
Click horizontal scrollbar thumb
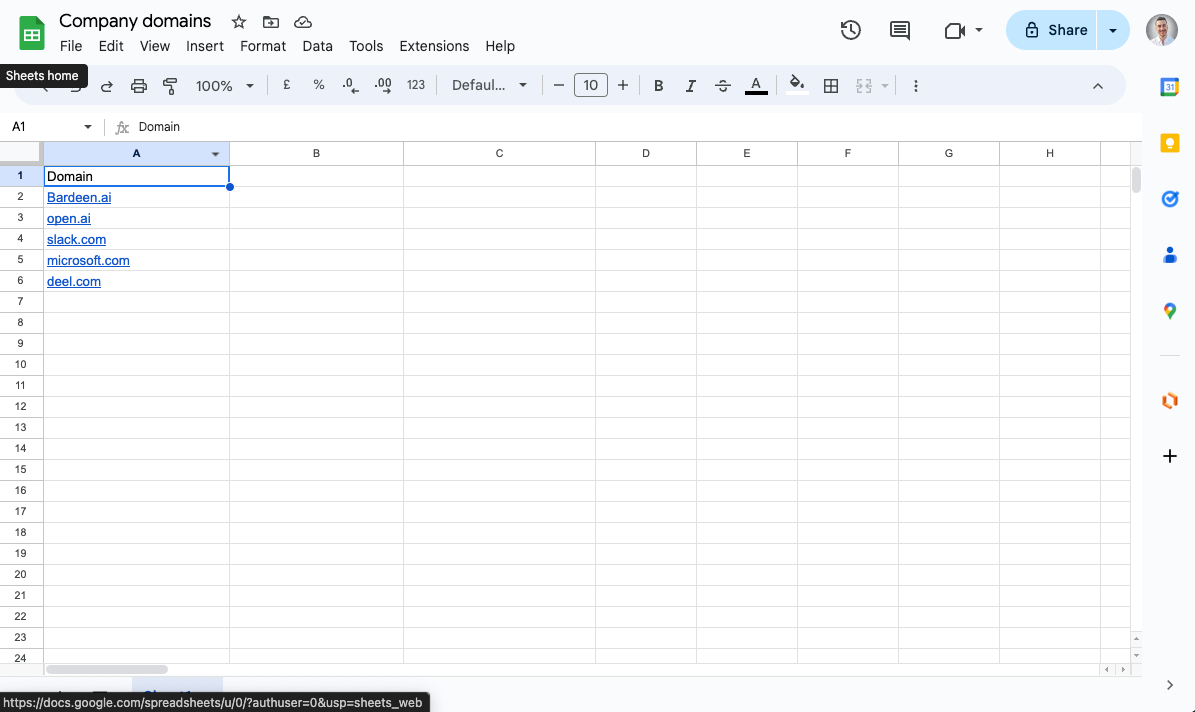107,669
